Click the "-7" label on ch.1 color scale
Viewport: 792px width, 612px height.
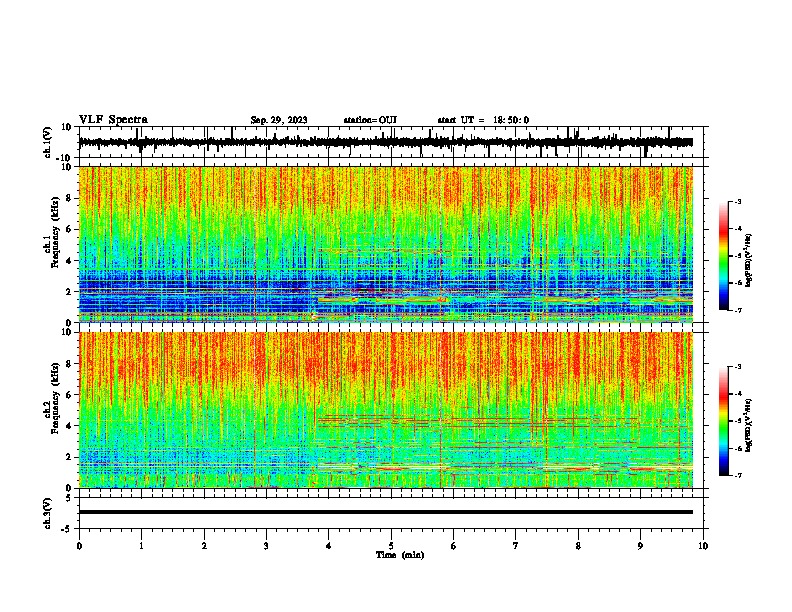tap(738, 310)
